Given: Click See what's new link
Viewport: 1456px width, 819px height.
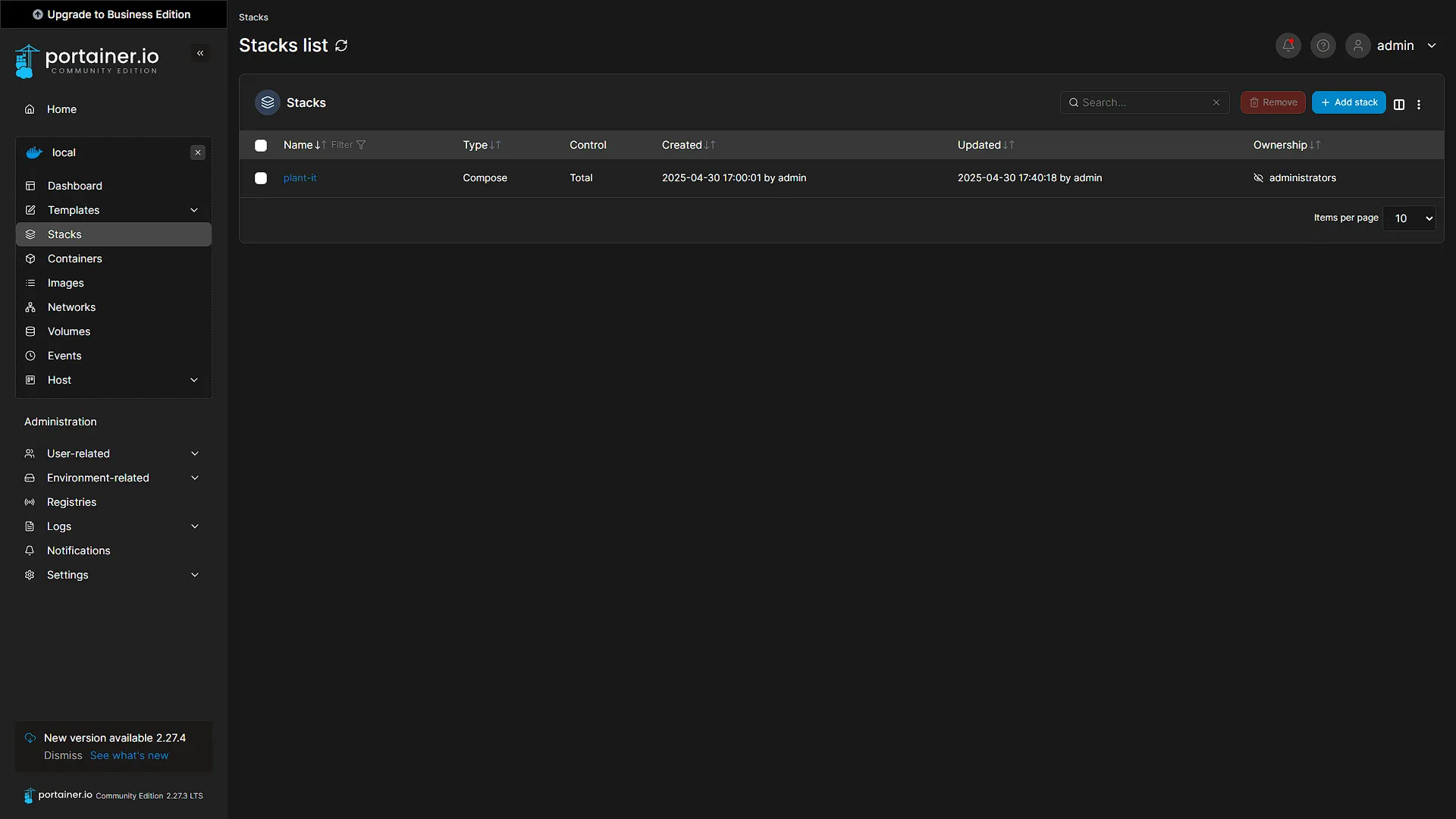Looking at the screenshot, I should click(x=129, y=756).
